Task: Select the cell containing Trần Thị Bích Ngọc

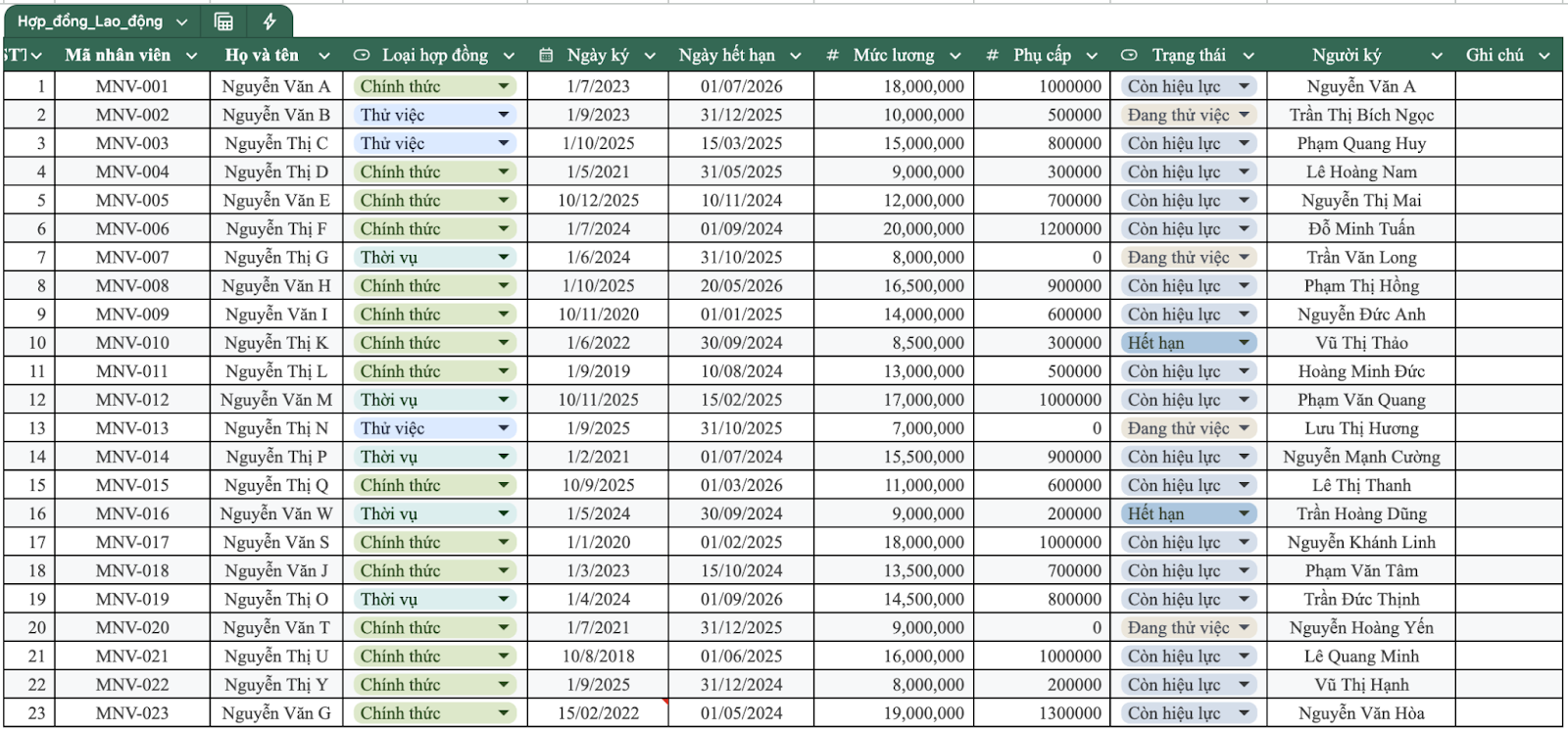Action: coord(1360,116)
